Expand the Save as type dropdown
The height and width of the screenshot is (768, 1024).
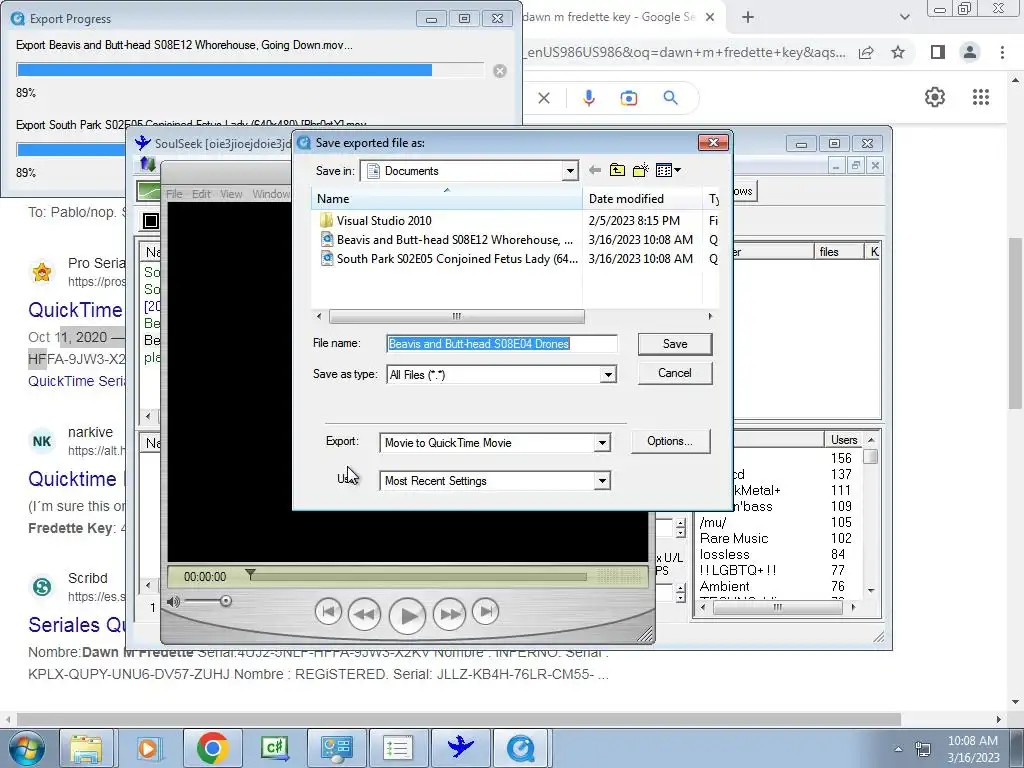point(608,375)
